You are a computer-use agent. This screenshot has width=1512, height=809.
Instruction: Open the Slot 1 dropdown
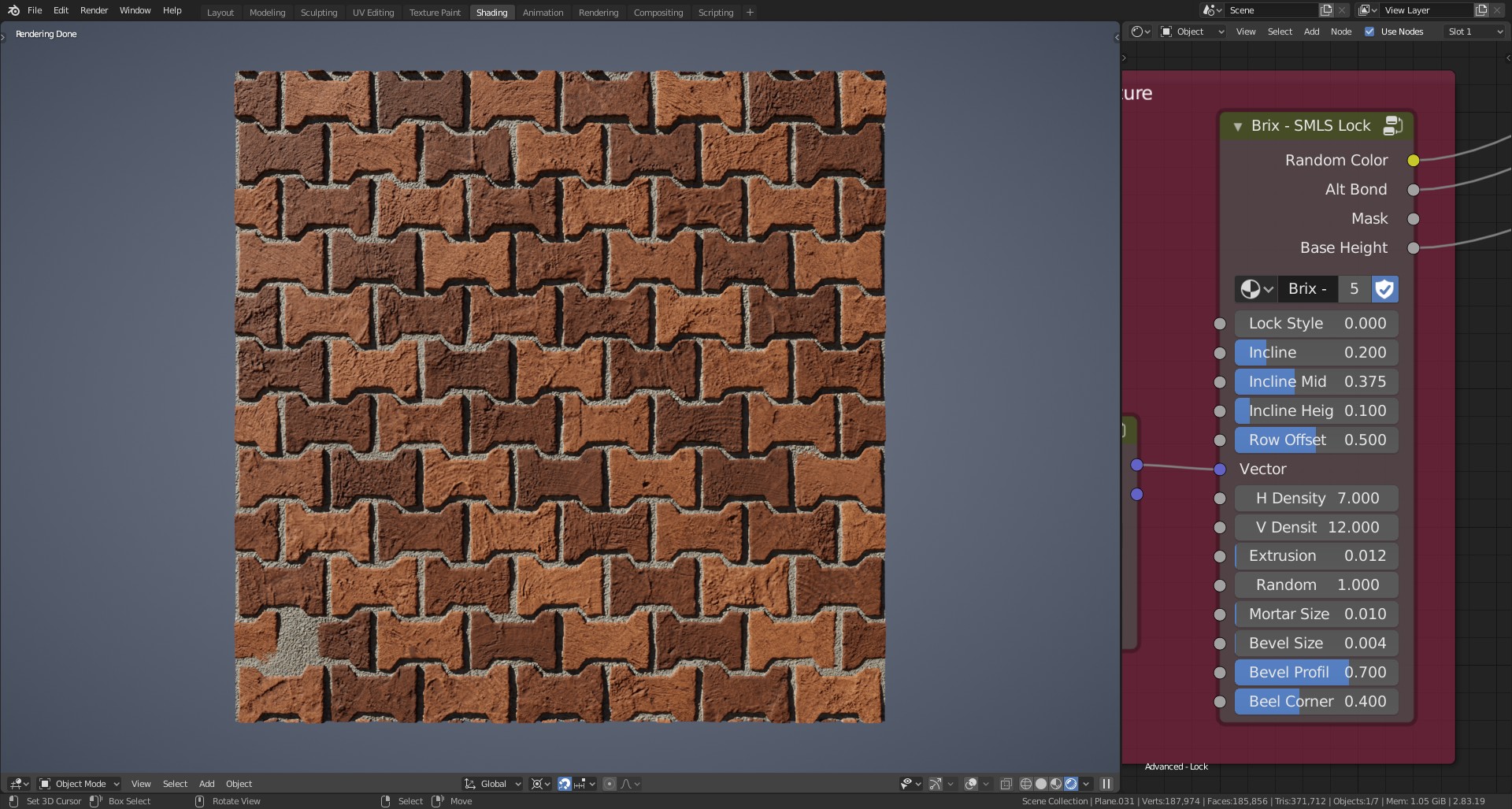(x=1473, y=32)
